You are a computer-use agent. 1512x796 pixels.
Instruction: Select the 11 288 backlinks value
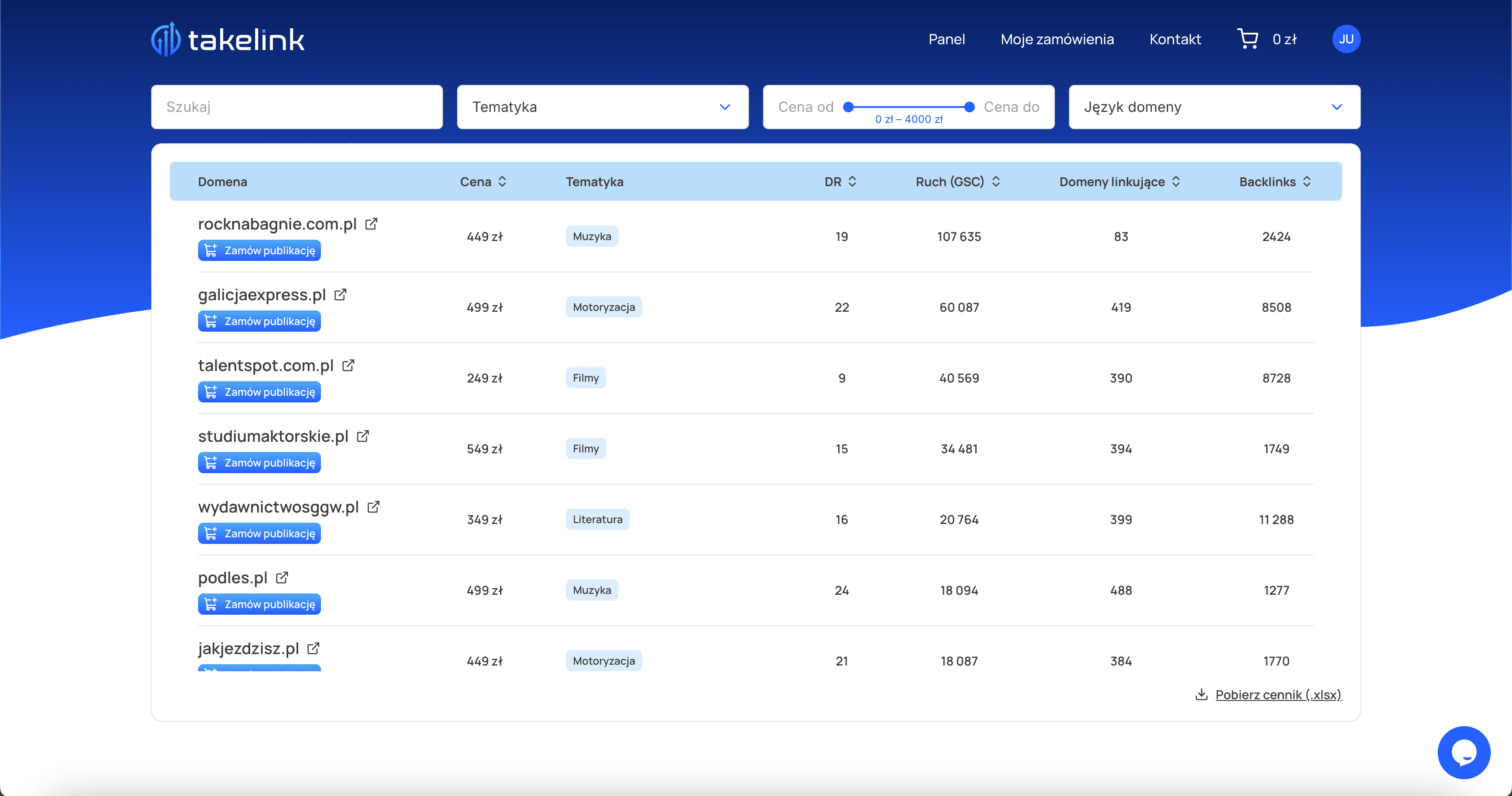[1276, 520]
